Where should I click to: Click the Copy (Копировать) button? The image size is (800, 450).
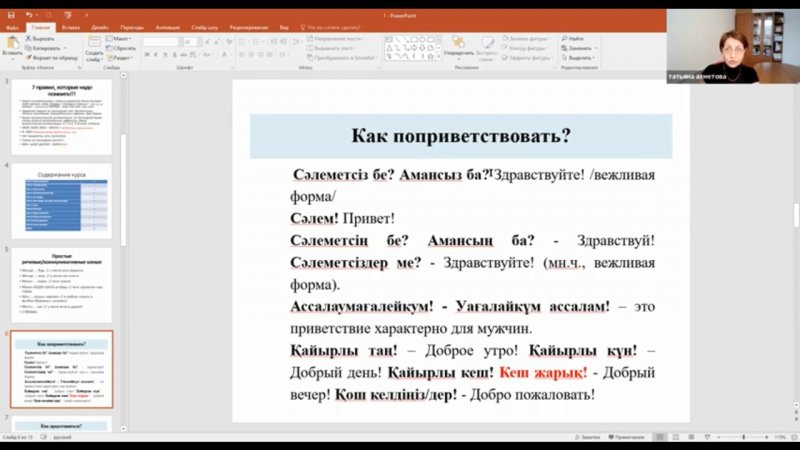(x=43, y=48)
